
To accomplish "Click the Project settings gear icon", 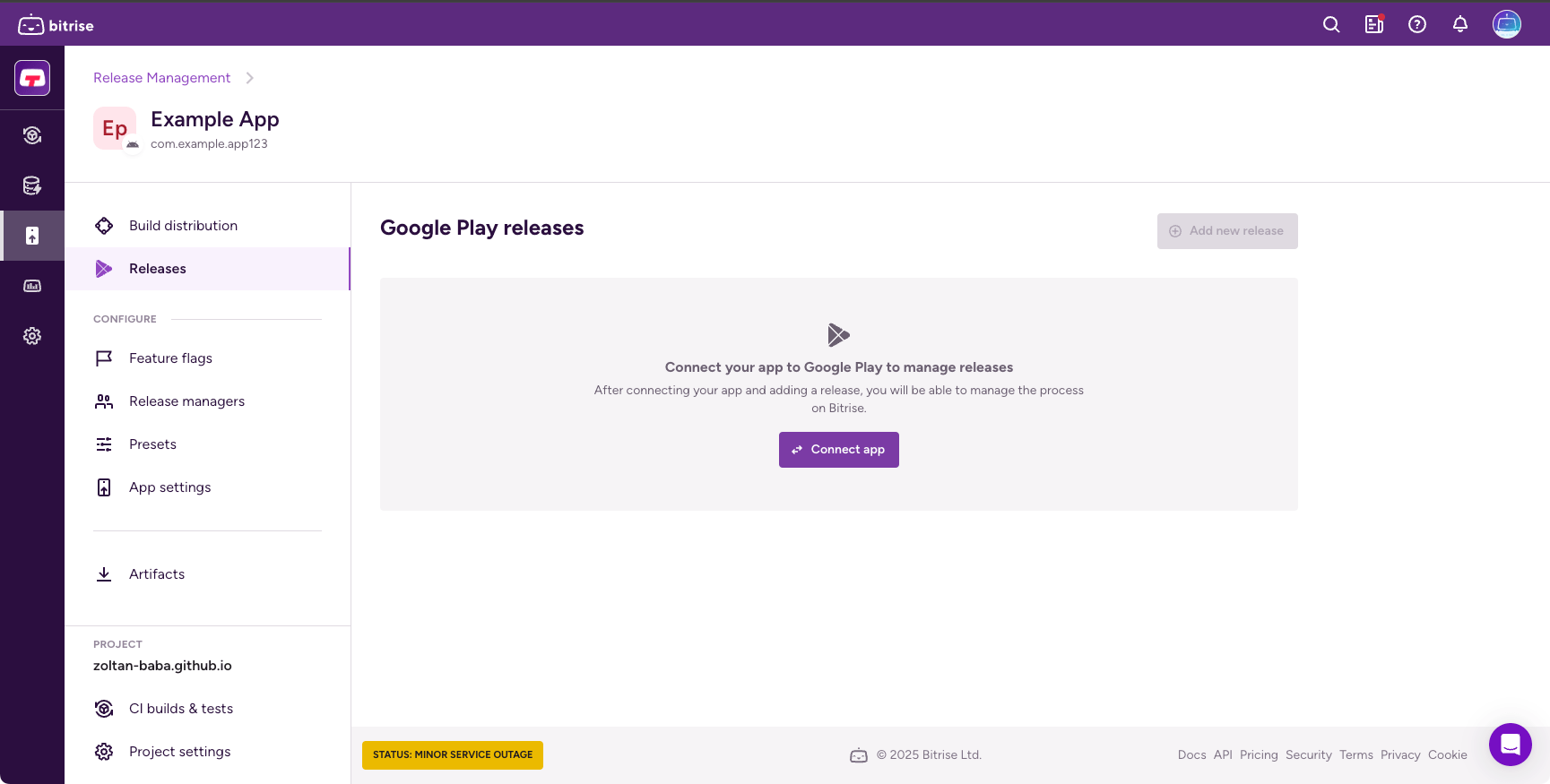I will [104, 752].
